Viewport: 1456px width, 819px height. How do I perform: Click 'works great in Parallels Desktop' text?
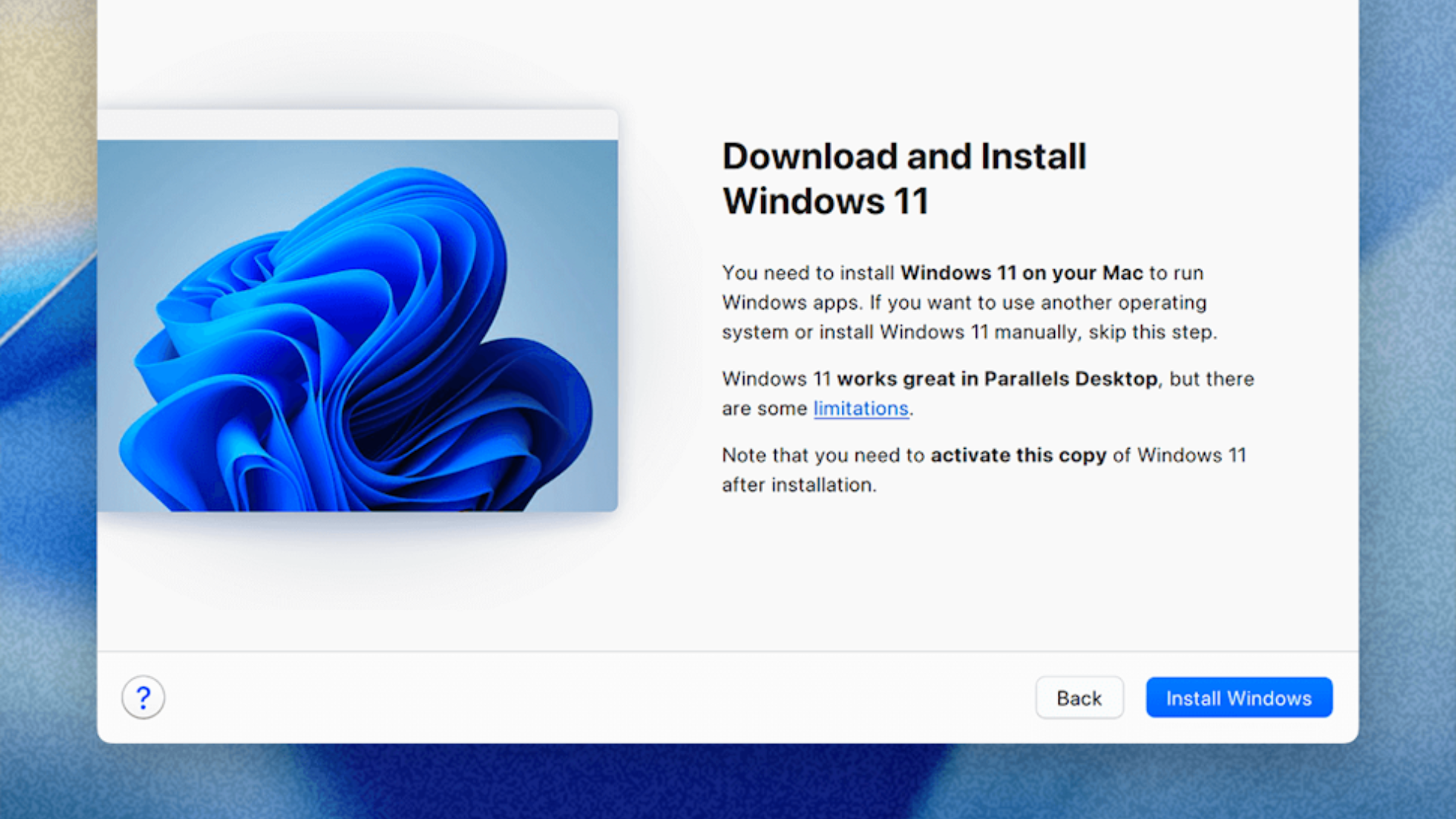point(997,379)
